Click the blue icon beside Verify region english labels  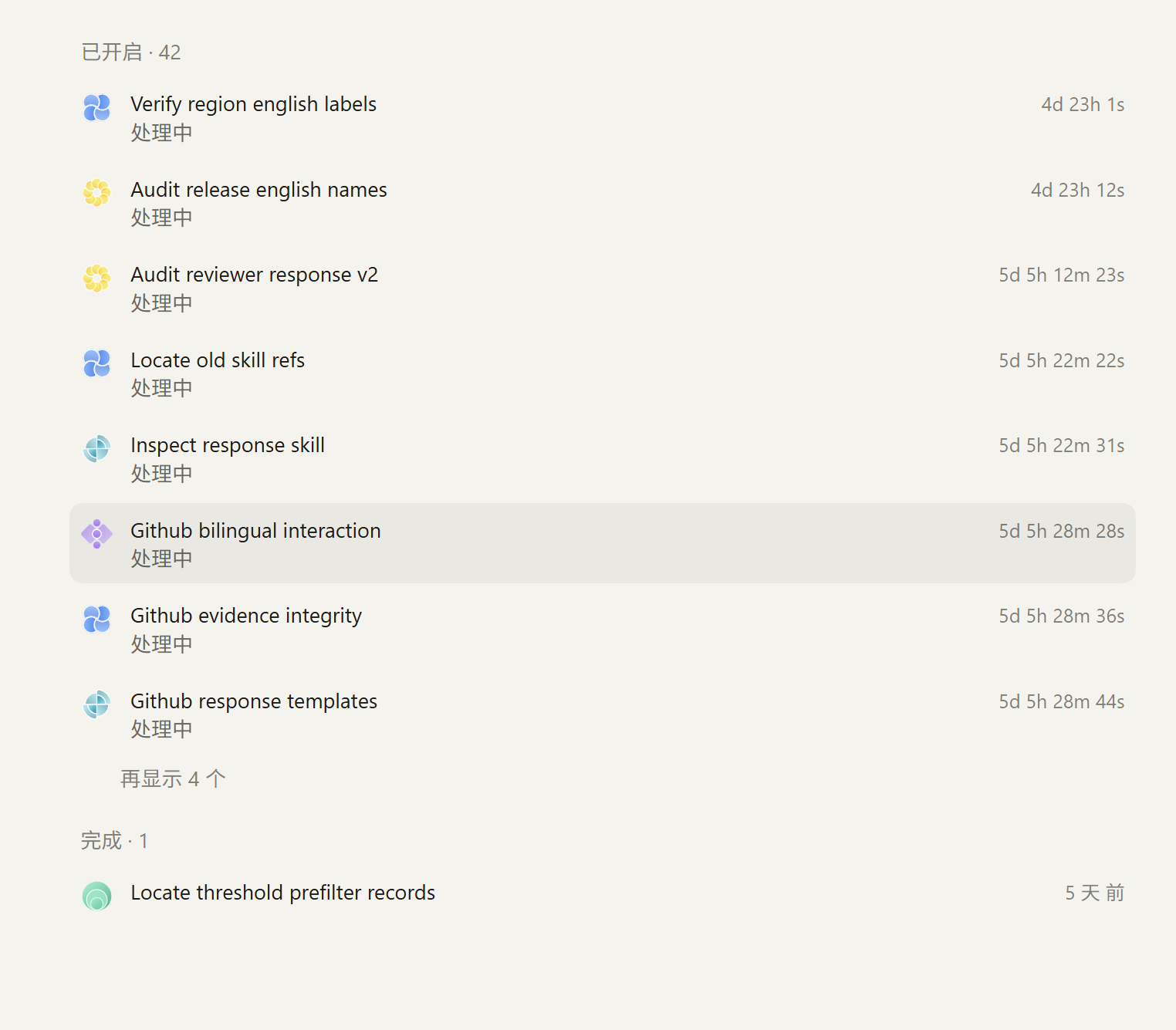tap(96, 108)
